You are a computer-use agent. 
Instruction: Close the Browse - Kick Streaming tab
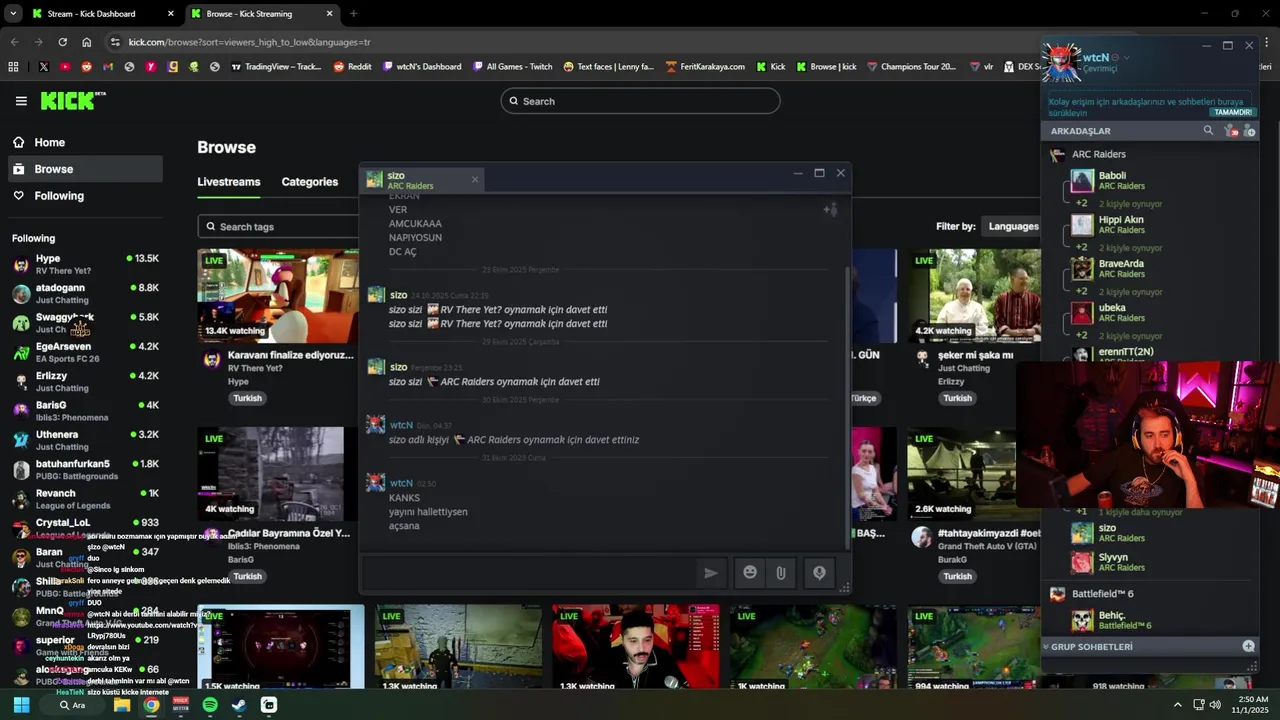click(x=329, y=14)
